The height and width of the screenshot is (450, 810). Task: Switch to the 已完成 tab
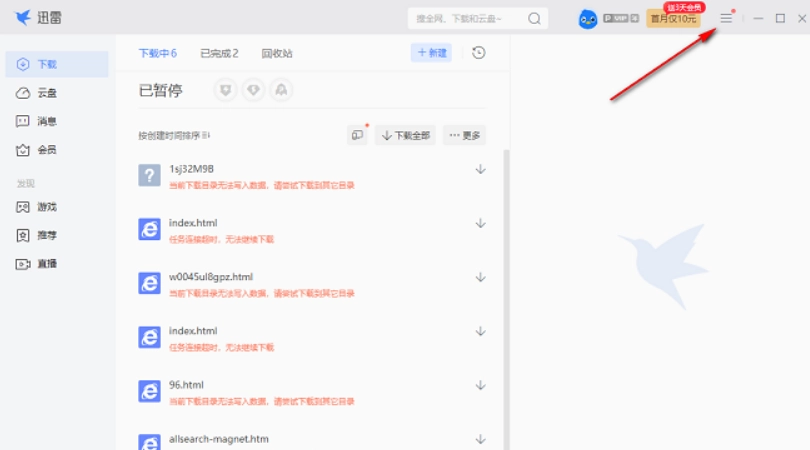[219, 53]
